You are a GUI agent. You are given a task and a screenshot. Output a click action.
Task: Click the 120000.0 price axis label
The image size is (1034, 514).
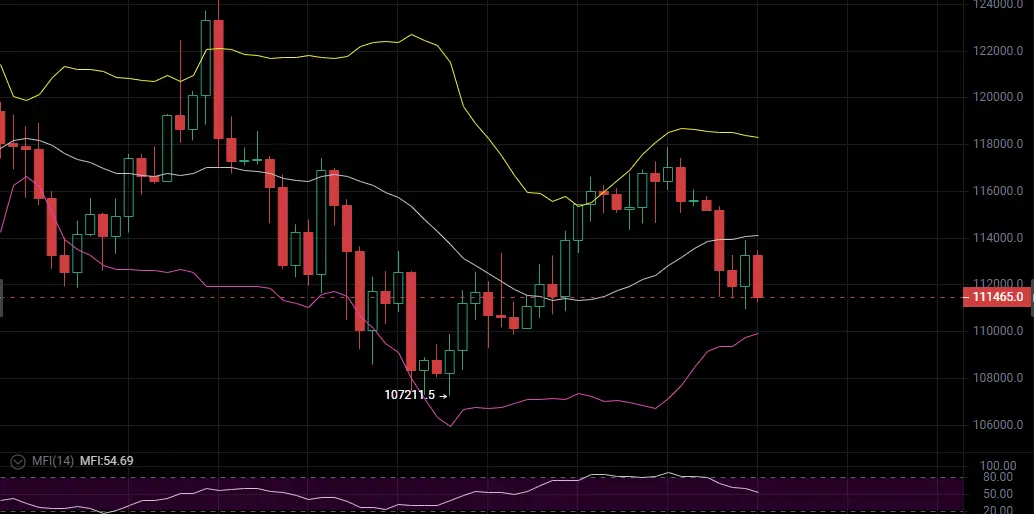998,97
